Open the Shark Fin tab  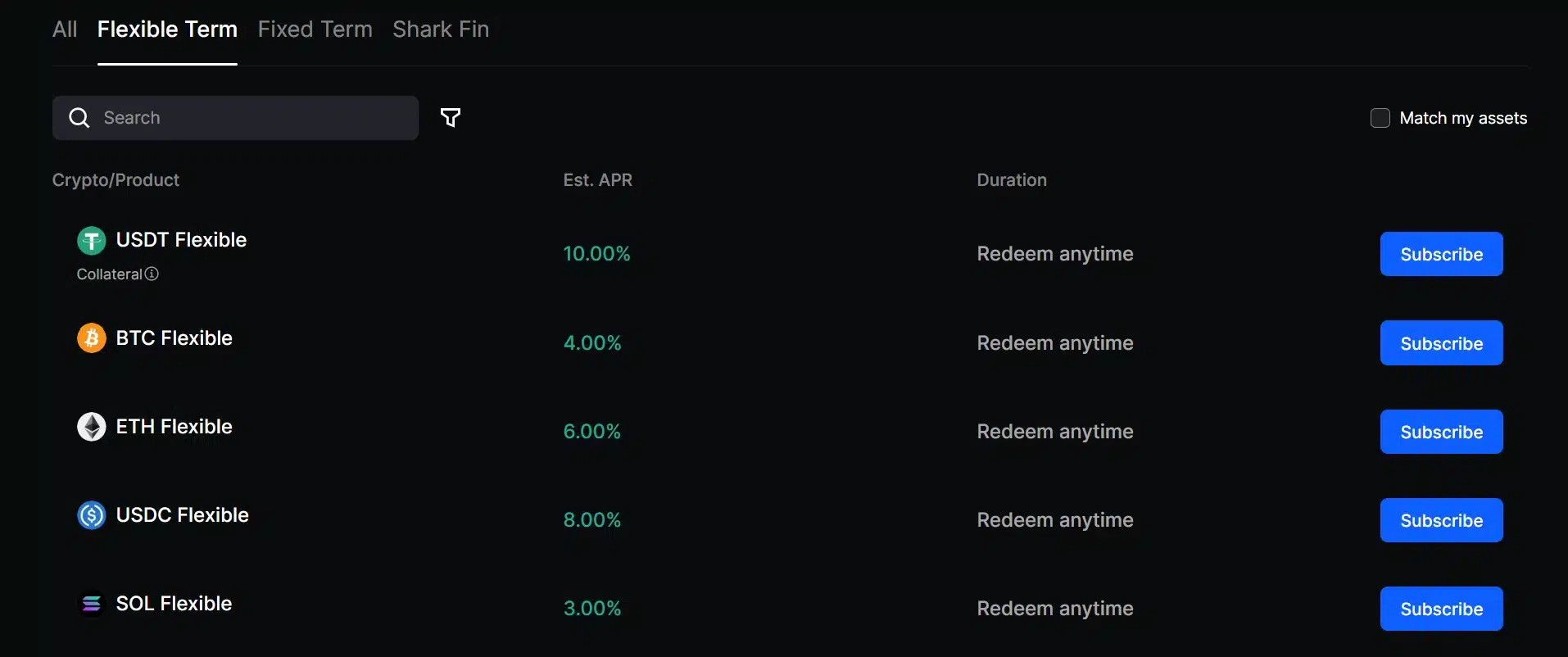click(x=440, y=29)
